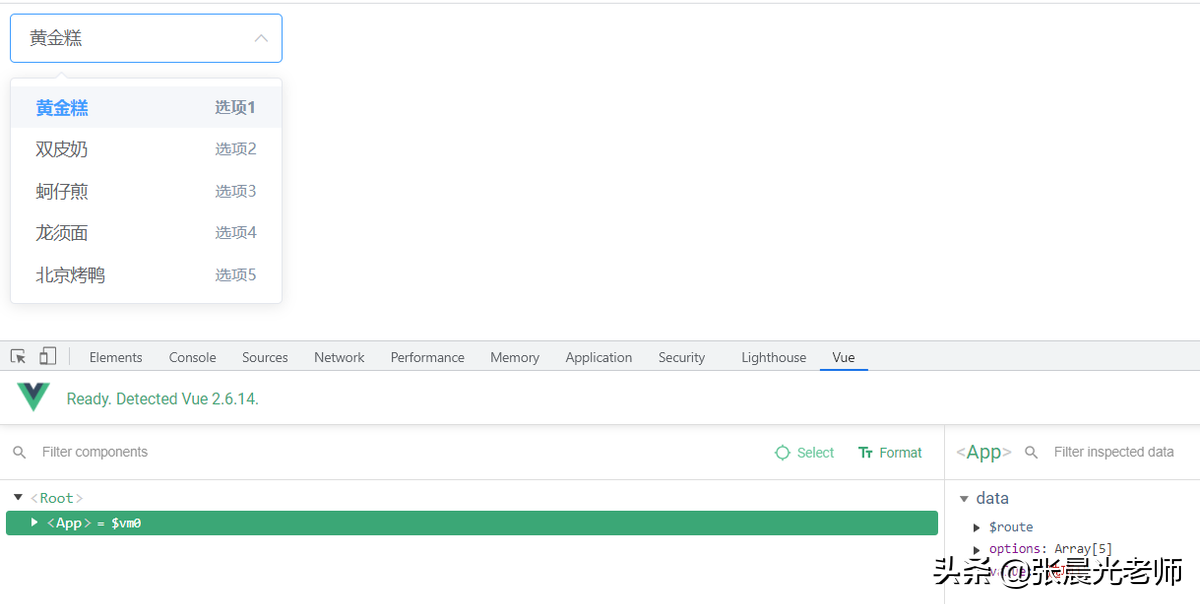Expand the App component node
Viewport: 1200px width, 604px height.
(x=34, y=522)
